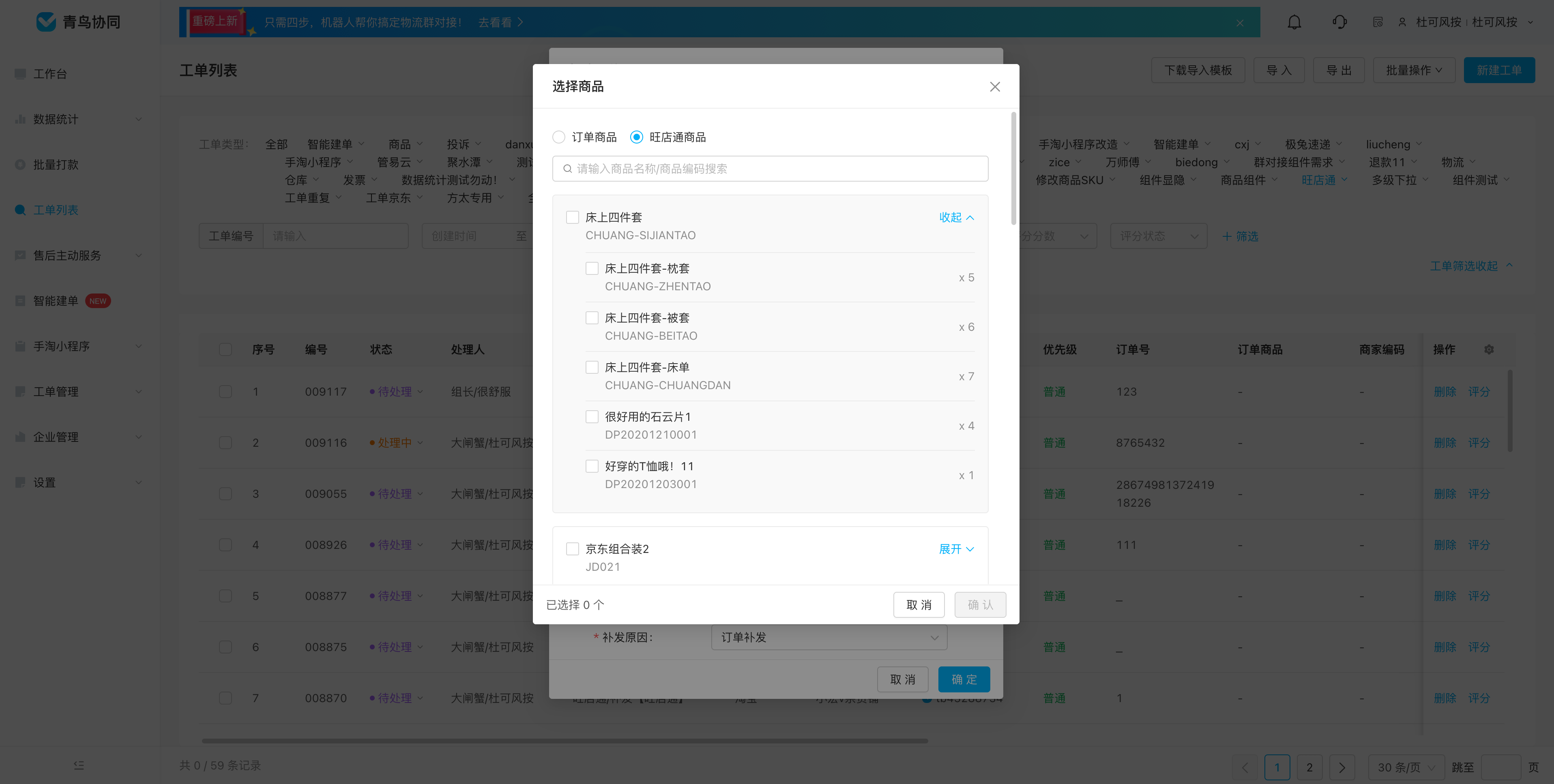Image resolution: width=1554 pixels, height=784 pixels.
Task: Select the 订单商品 radio button
Action: [558, 137]
